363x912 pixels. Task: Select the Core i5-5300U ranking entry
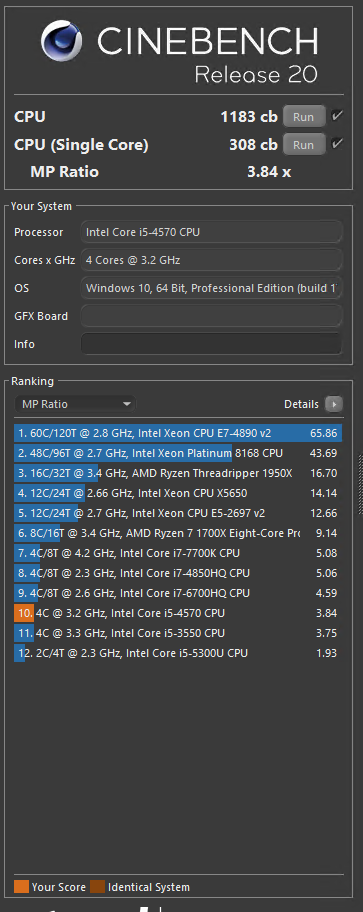(178, 653)
